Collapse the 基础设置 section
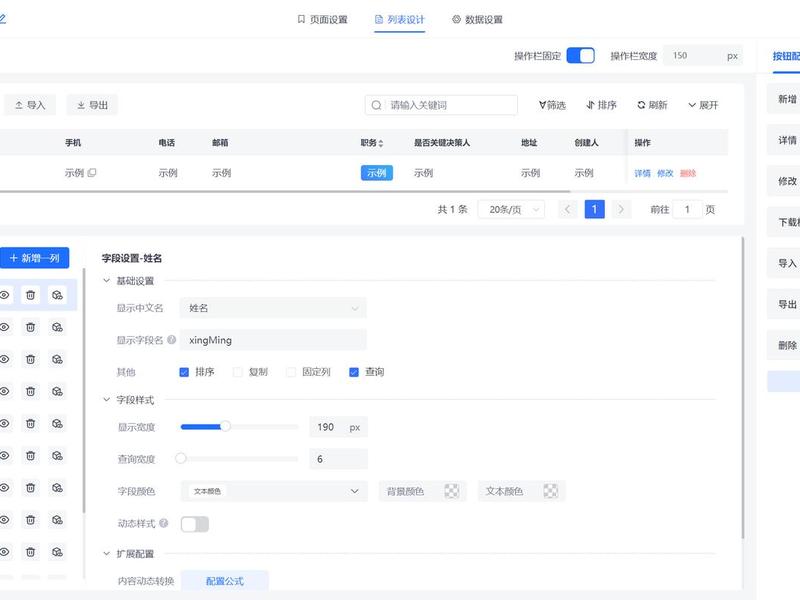The height and width of the screenshot is (600, 800). [x=107, y=281]
